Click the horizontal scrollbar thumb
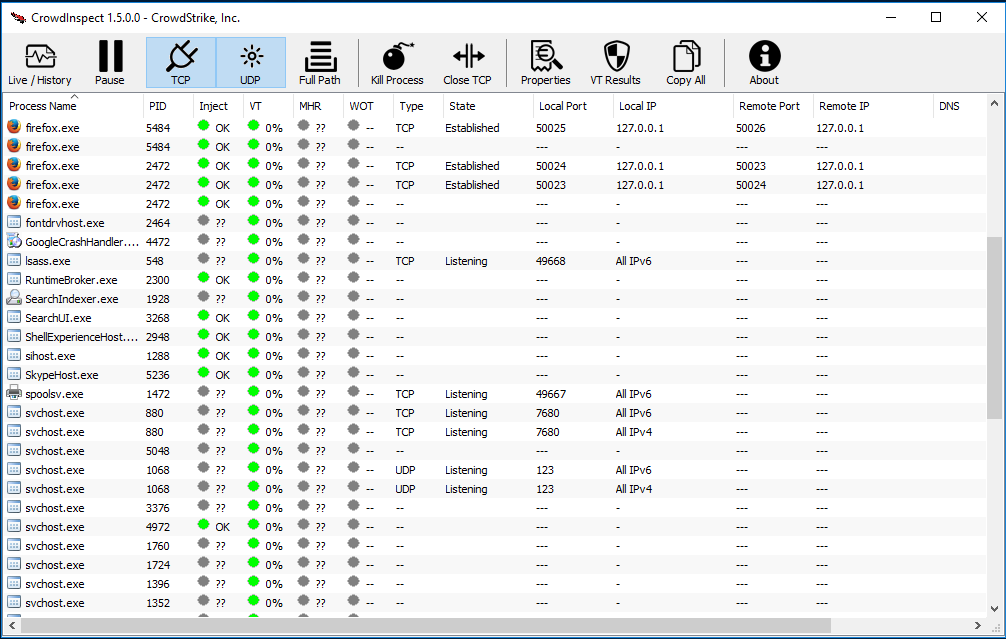 coord(425,625)
